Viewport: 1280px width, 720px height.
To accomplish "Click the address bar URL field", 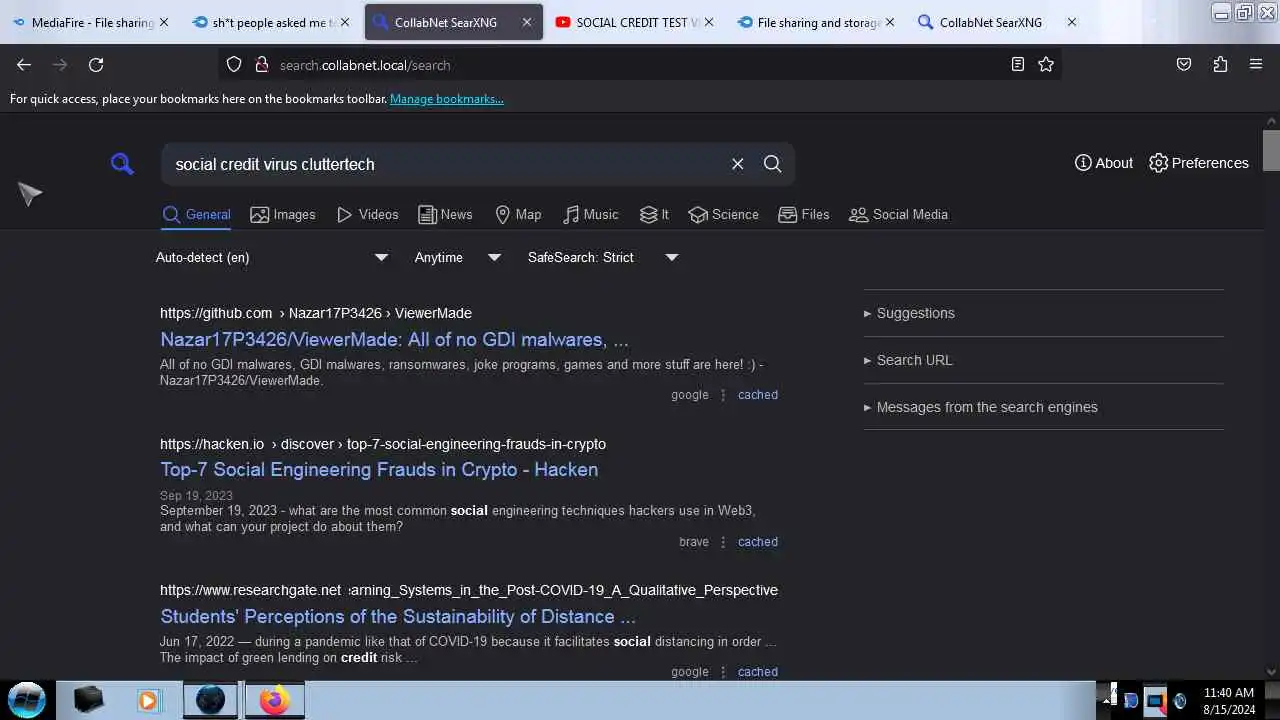I will point(640,65).
